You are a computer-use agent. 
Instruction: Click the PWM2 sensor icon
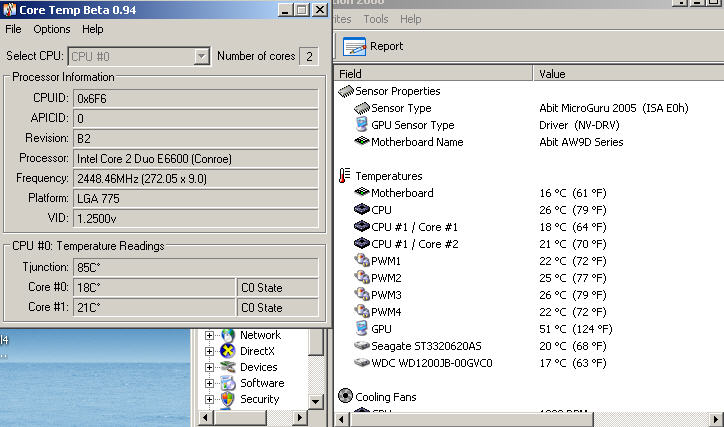[362, 277]
